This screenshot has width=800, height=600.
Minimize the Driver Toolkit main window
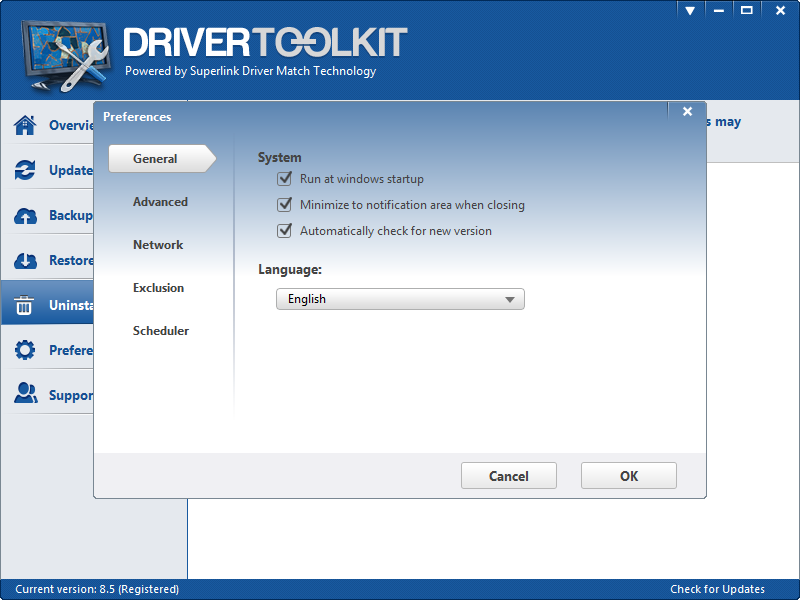tap(719, 11)
